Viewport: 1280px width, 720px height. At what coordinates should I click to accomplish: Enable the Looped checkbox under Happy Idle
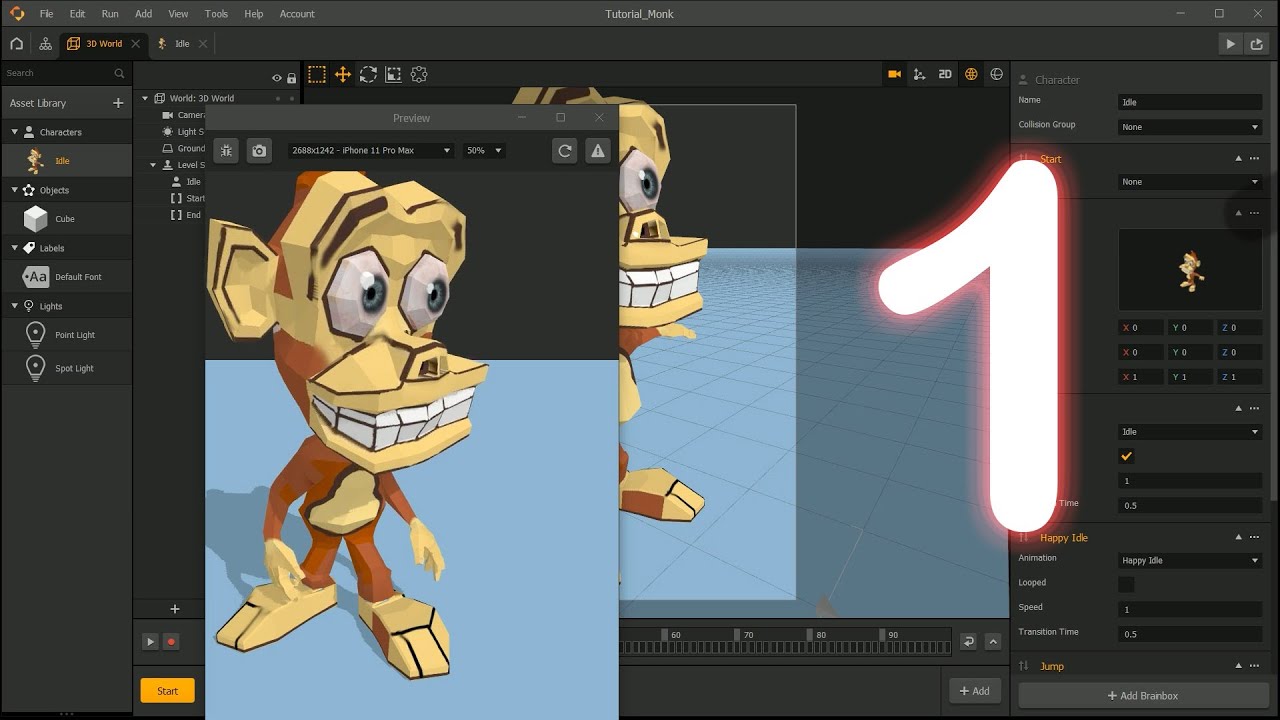[x=1126, y=584]
